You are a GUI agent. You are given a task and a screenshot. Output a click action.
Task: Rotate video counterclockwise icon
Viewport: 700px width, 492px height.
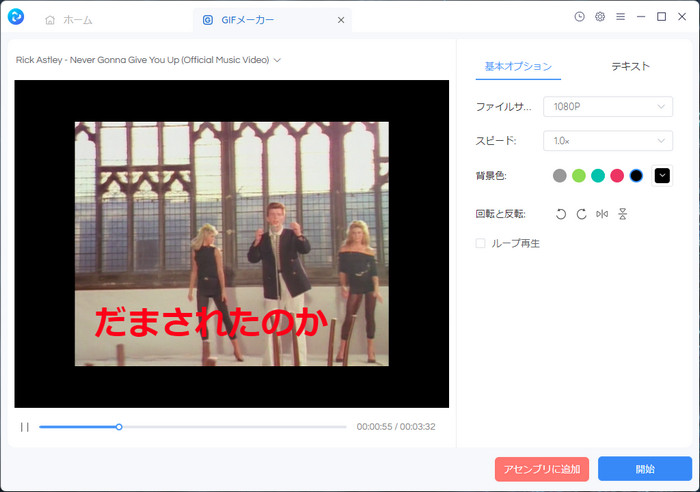(561, 214)
